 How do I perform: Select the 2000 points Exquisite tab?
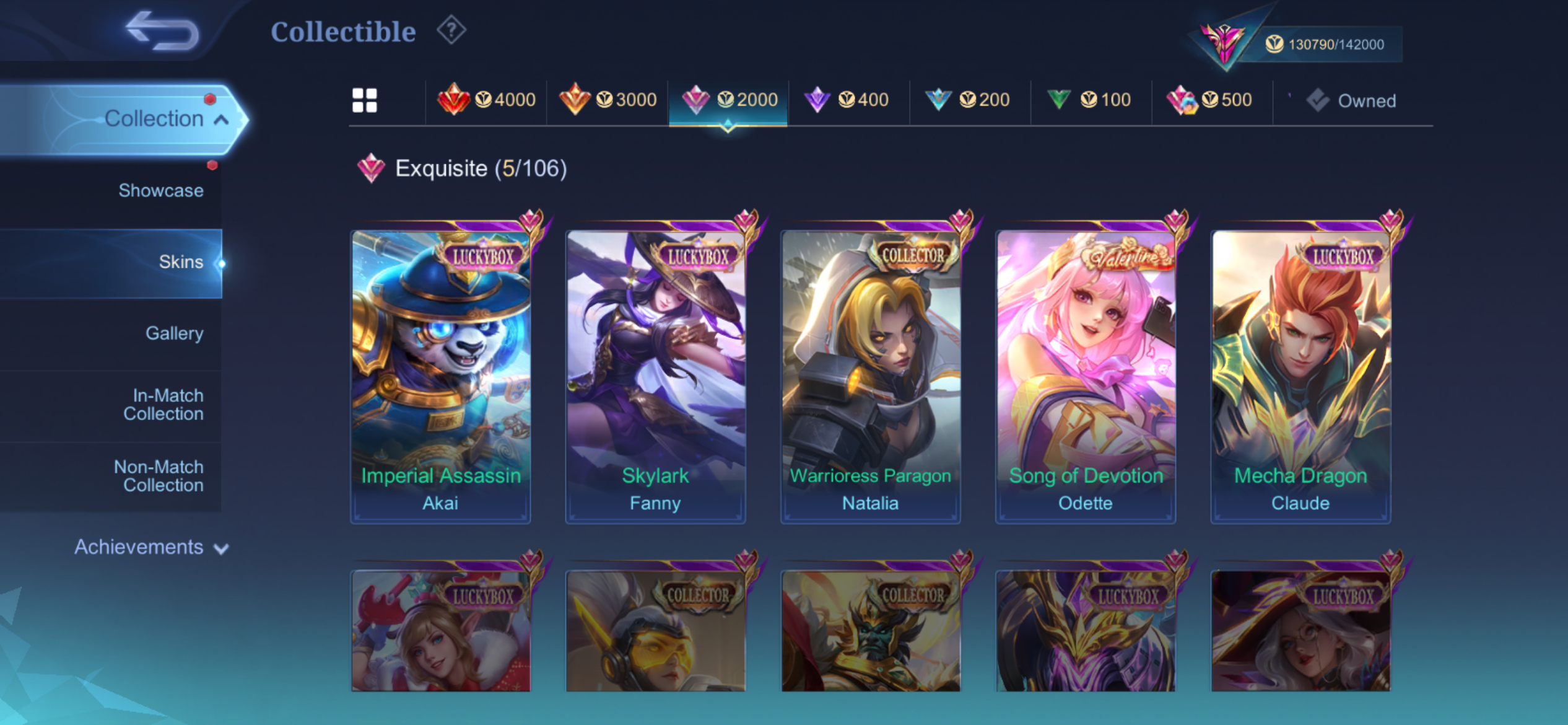[728, 100]
